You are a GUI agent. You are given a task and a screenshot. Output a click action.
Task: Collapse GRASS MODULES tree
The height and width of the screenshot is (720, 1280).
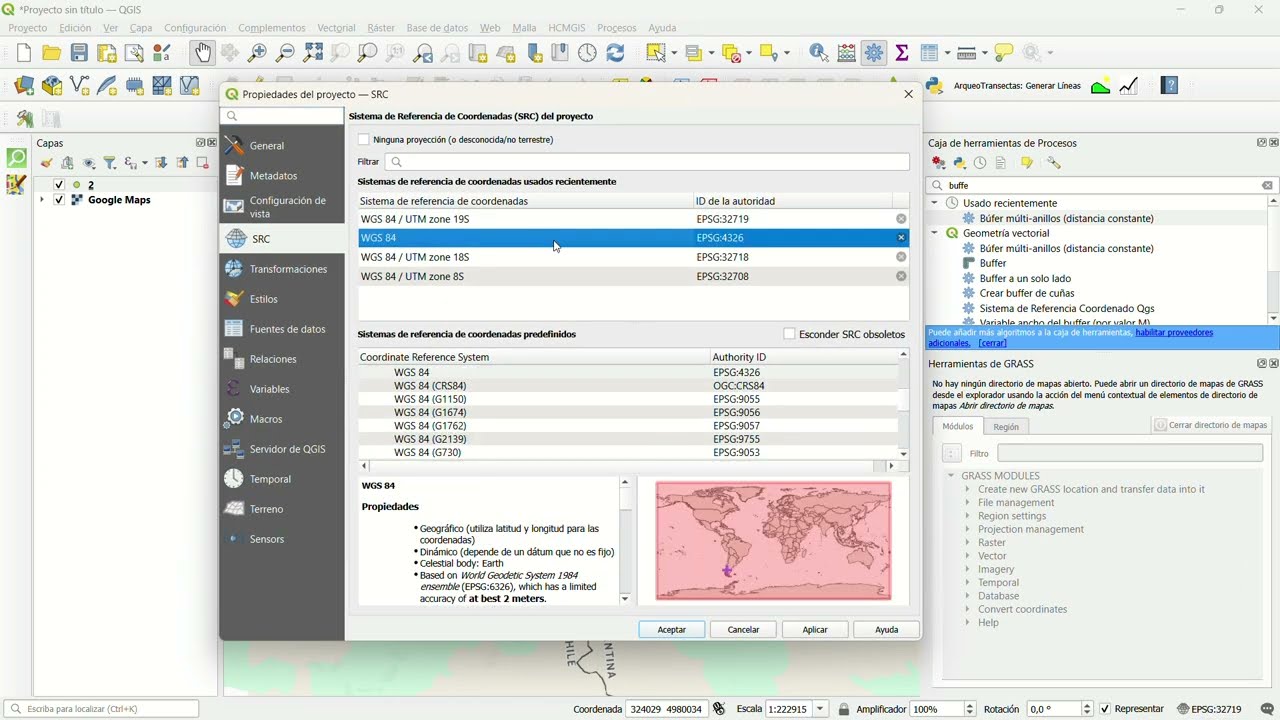(952, 476)
